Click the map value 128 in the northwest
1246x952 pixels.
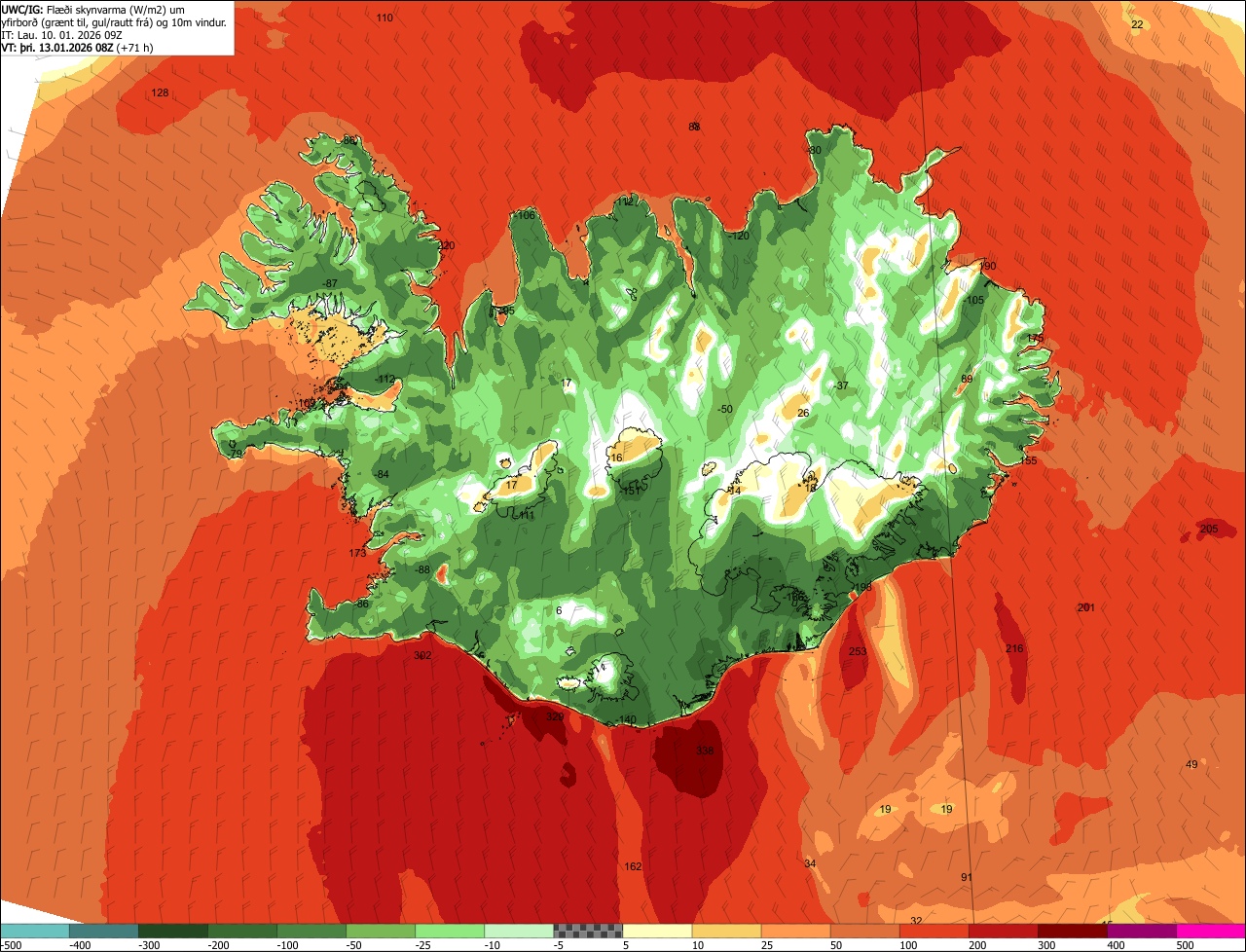(x=160, y=92)
